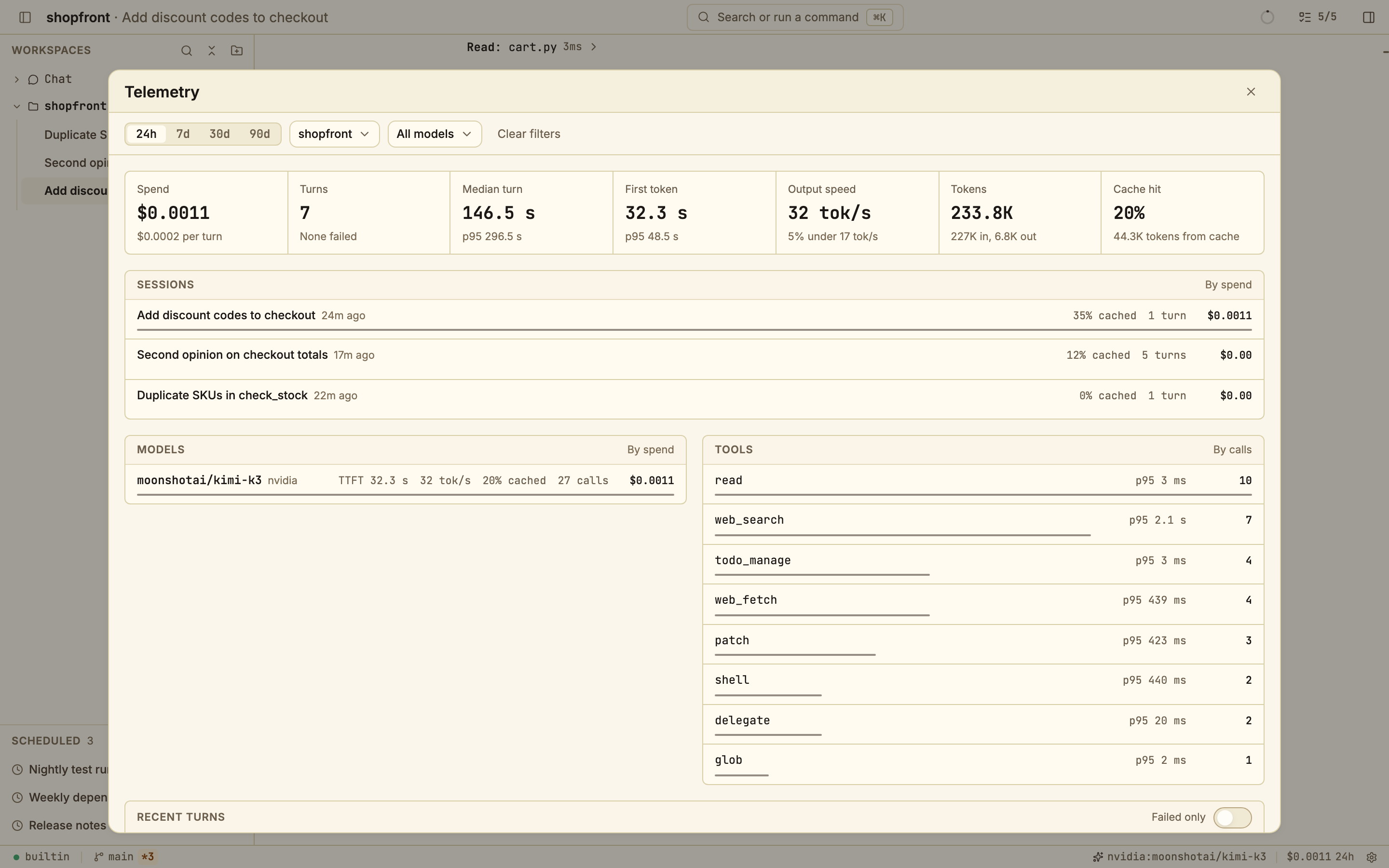Select the 7d time range
This screenshot has height=868, width=1389.
(182, 134)
